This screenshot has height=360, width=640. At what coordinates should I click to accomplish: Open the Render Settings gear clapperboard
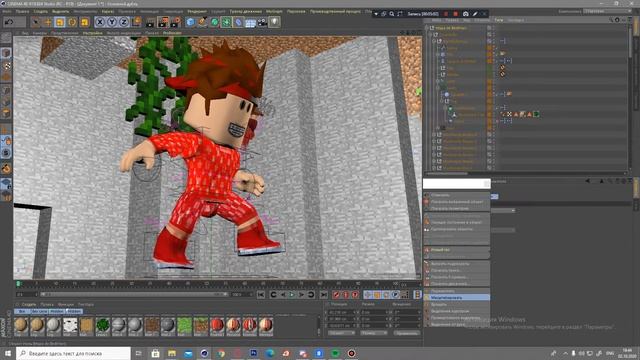tap(176, 22)
